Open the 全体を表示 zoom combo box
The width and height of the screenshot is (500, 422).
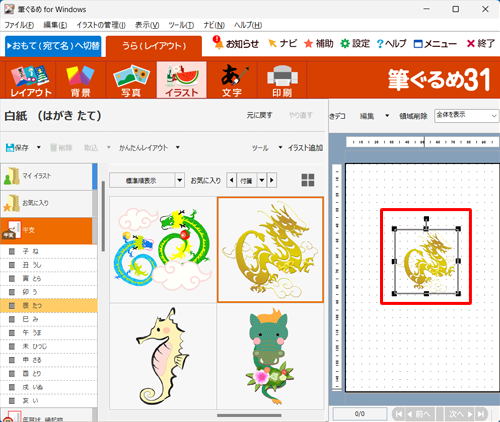click(467, 116)
